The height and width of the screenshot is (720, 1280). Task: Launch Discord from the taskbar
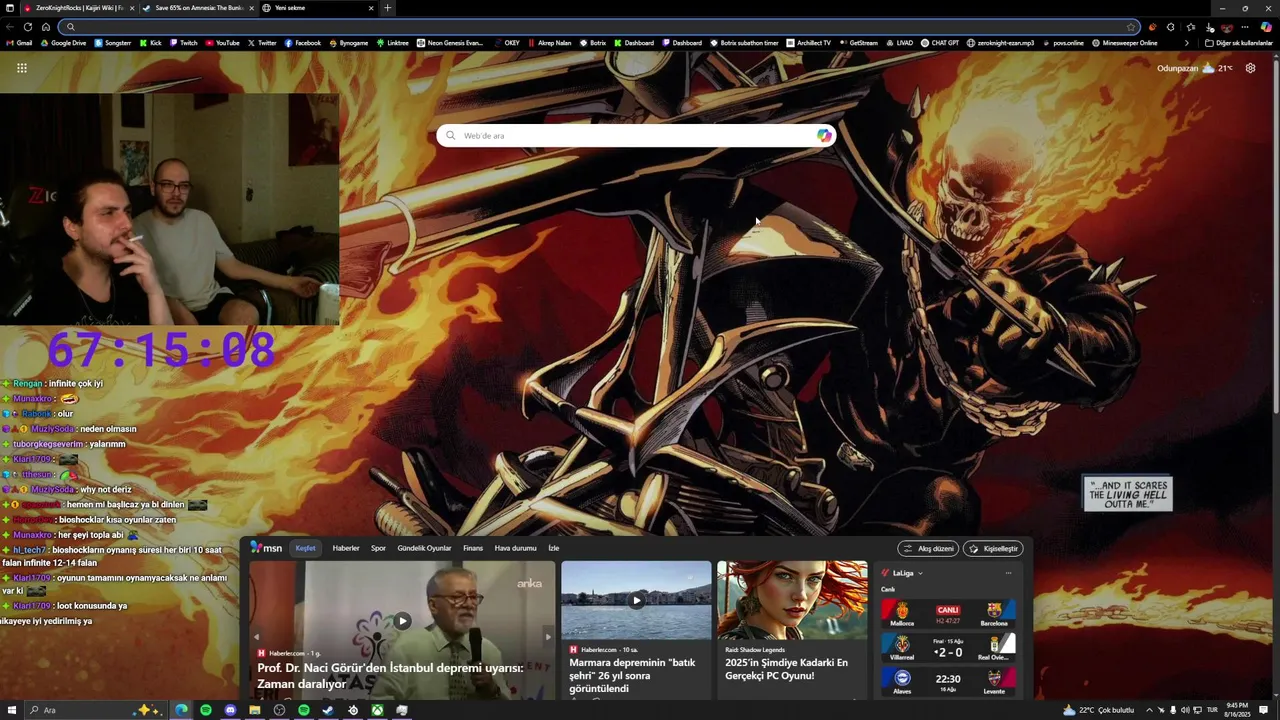tap(230, 710)
